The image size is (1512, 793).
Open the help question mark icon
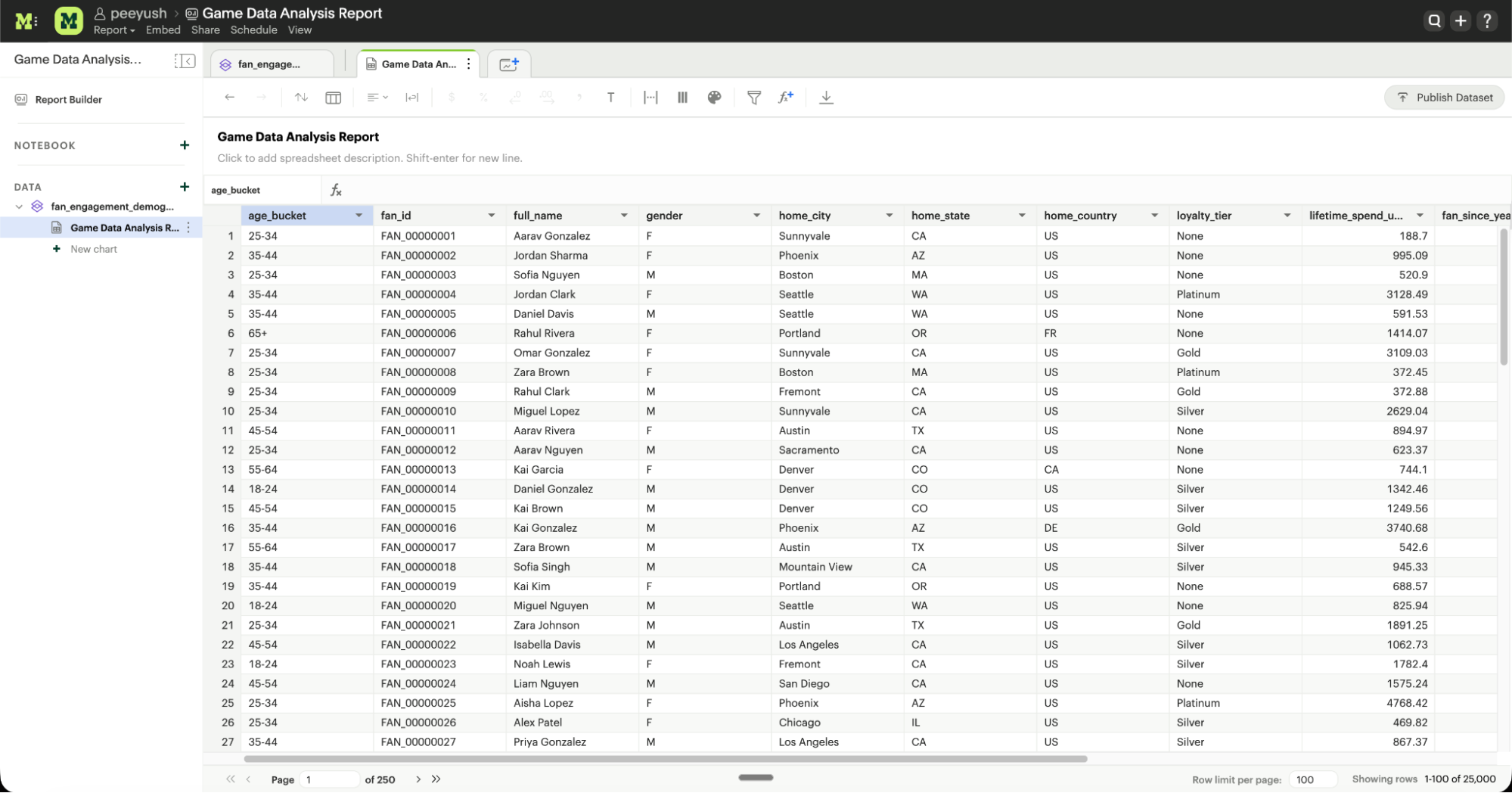1487,20
